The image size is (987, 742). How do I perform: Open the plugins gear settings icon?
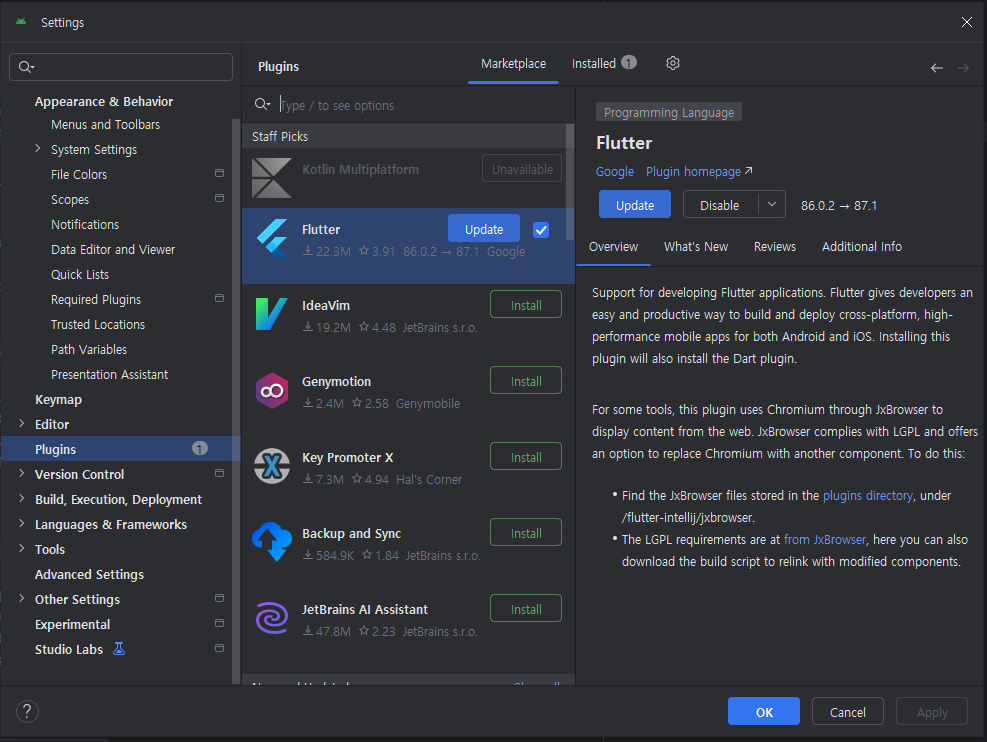(x=673, y=64)
